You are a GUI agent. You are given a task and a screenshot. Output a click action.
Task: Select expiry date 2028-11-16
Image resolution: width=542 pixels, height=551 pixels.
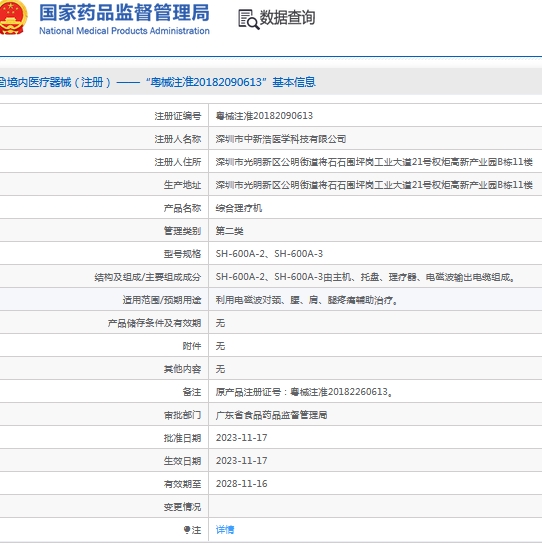click(241, 484)
